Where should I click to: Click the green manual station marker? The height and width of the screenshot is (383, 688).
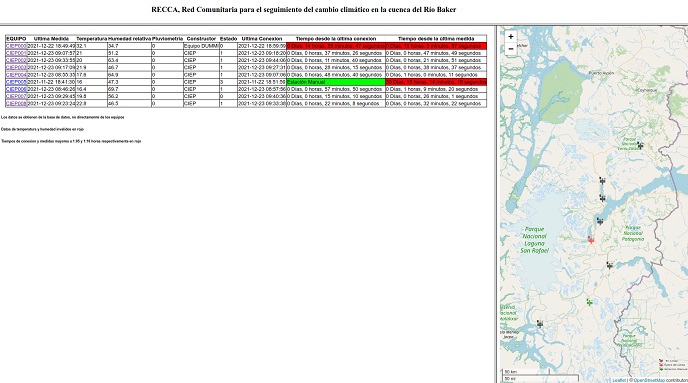(x=589, y=302)
